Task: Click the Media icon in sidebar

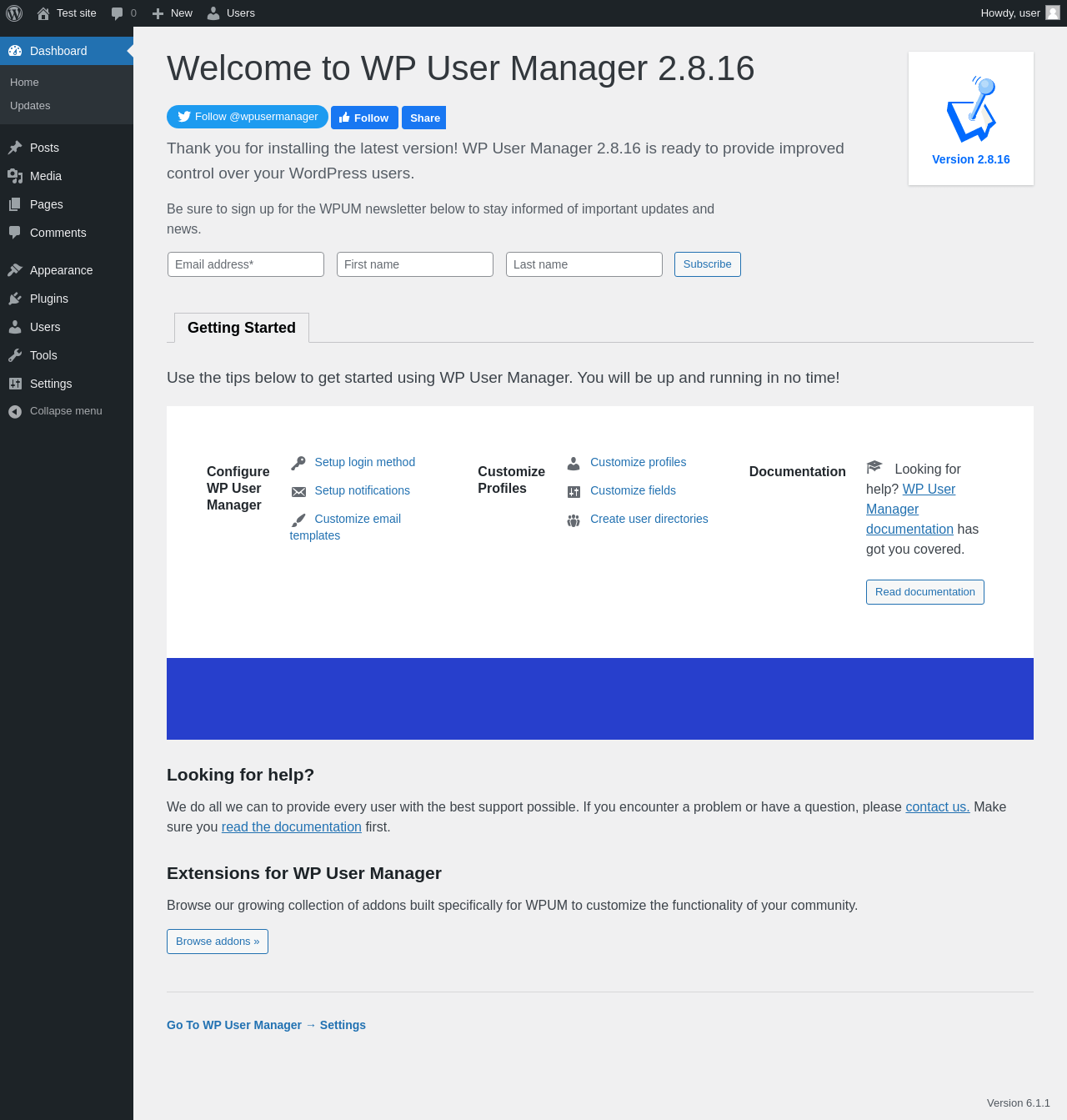Action: pos(15,176)
